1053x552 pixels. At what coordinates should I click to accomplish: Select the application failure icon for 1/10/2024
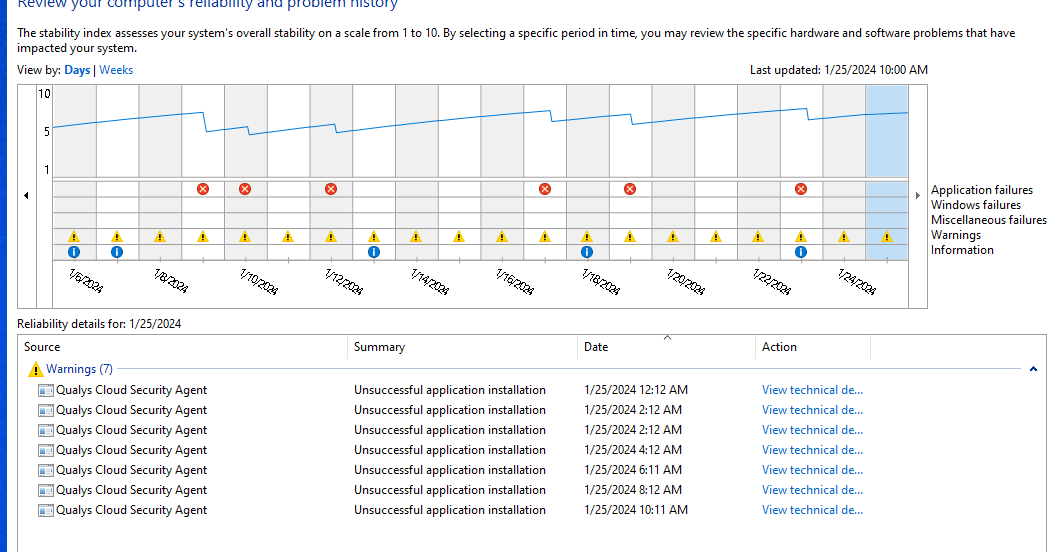pos(245,189)
